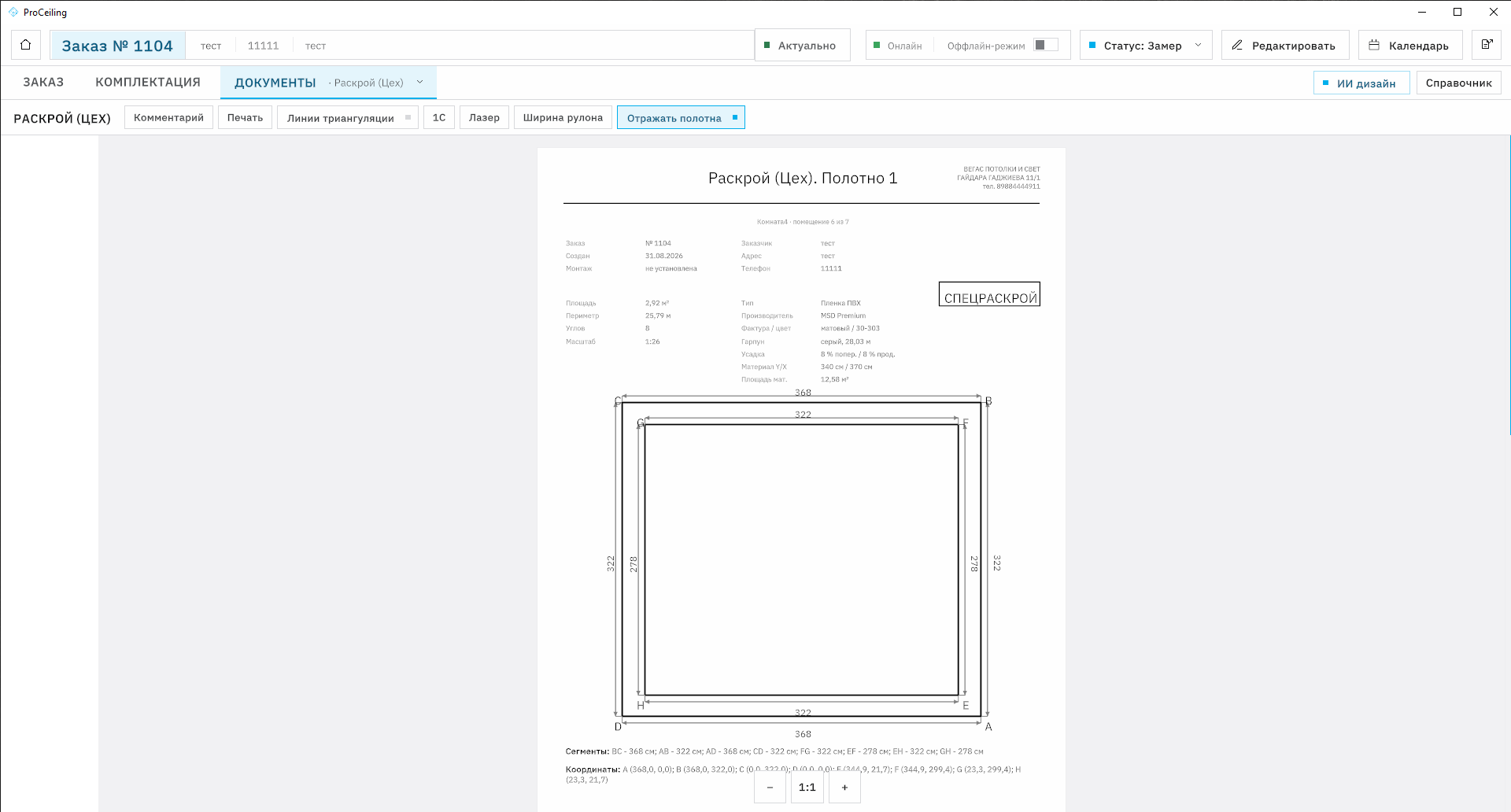Toggle the ИИ дизайн button
Viewport: 1511px width, 812px height.
(x=1361, y=83)
